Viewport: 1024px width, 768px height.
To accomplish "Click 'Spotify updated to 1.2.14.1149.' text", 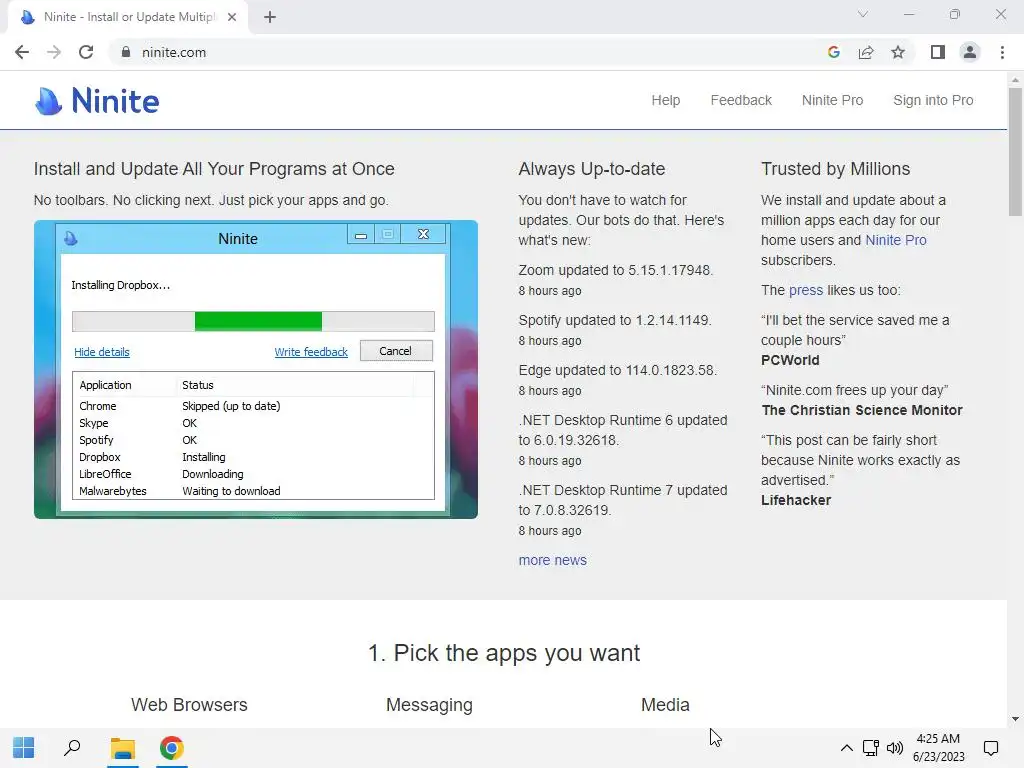I will 615,321.
